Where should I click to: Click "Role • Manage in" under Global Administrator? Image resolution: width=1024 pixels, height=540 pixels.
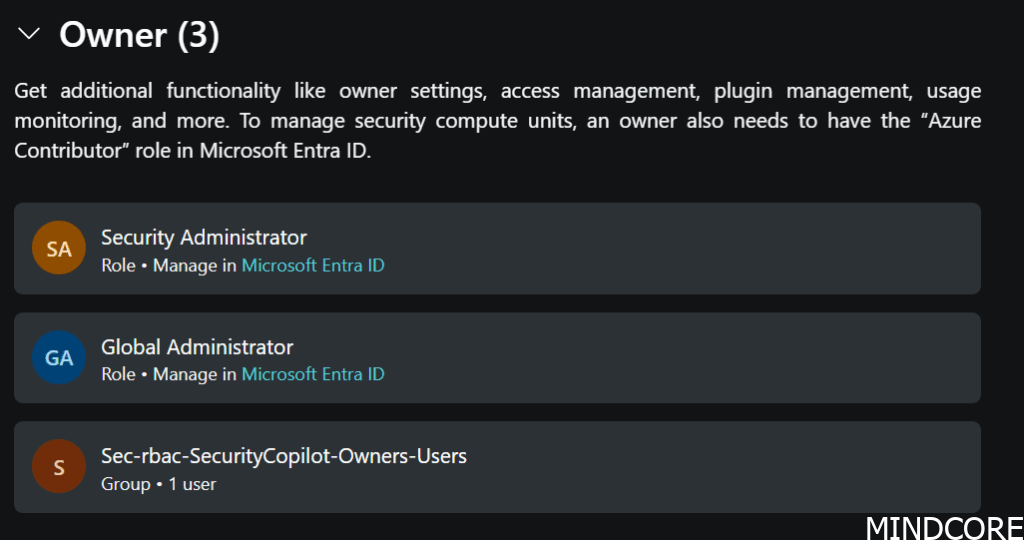[169, 375]
